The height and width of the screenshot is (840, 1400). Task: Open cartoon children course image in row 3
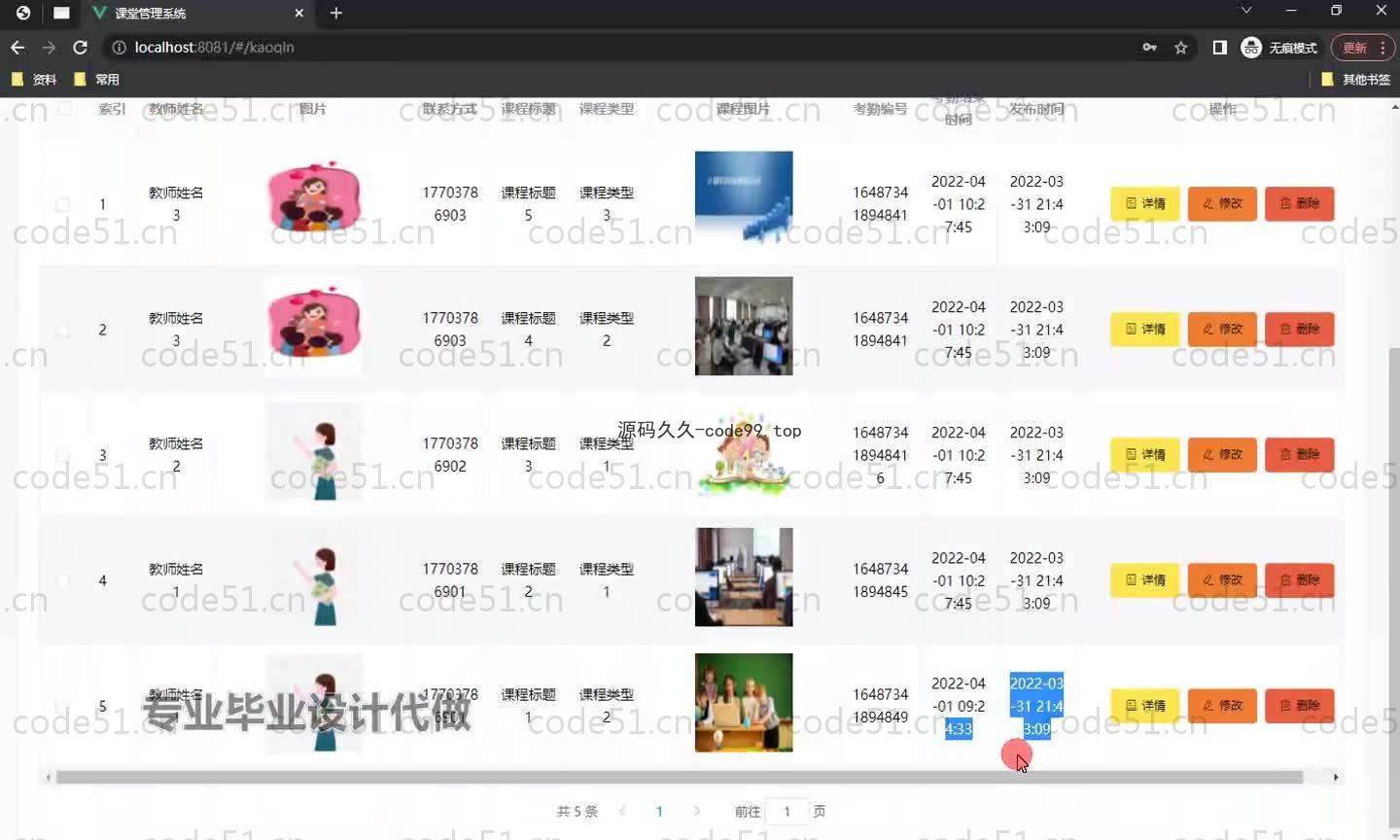(744, 454)
